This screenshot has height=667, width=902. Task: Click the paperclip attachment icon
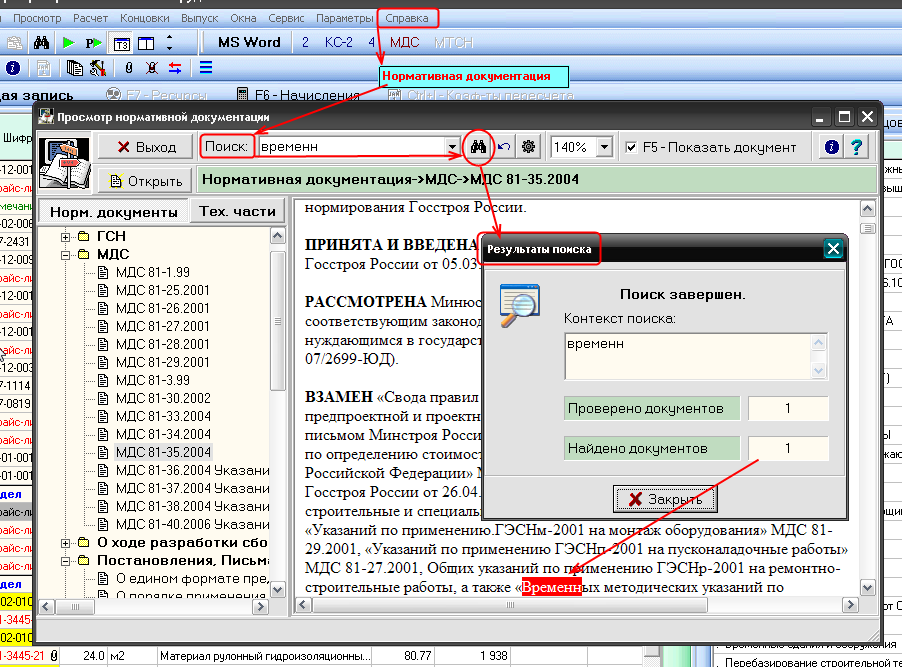click(x=129, y=68)
